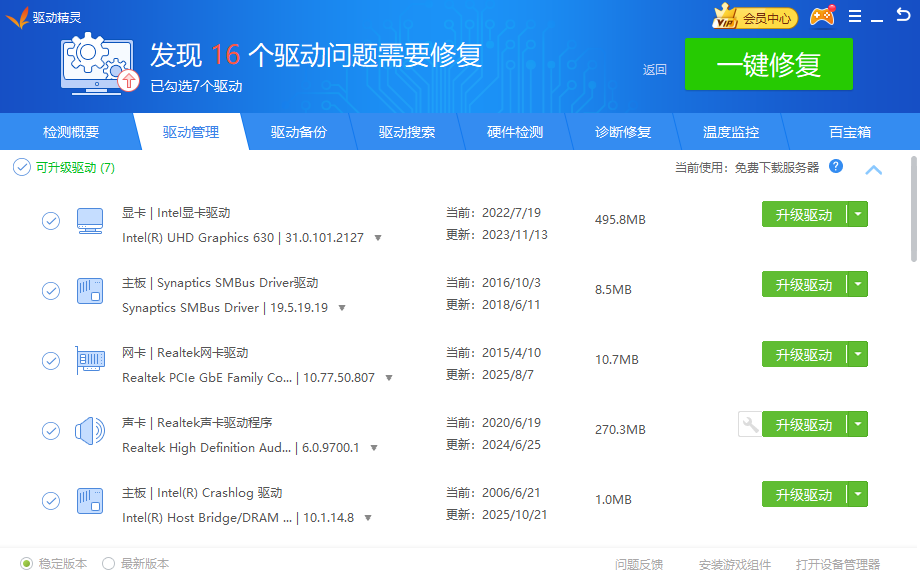Click the monitor icon for Intel显卡驱动
Viewport: 920px width, 580px height.
tap(89, 220)
